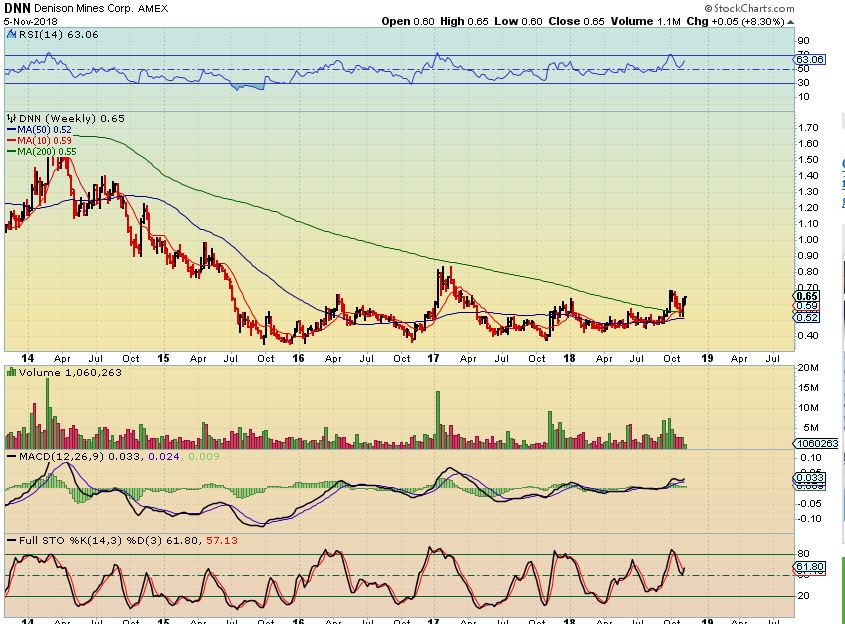The height and width of the screenshot is (624, 845).
Task: Click the 20M label on volume axis
Action: (x=810, y=368)
